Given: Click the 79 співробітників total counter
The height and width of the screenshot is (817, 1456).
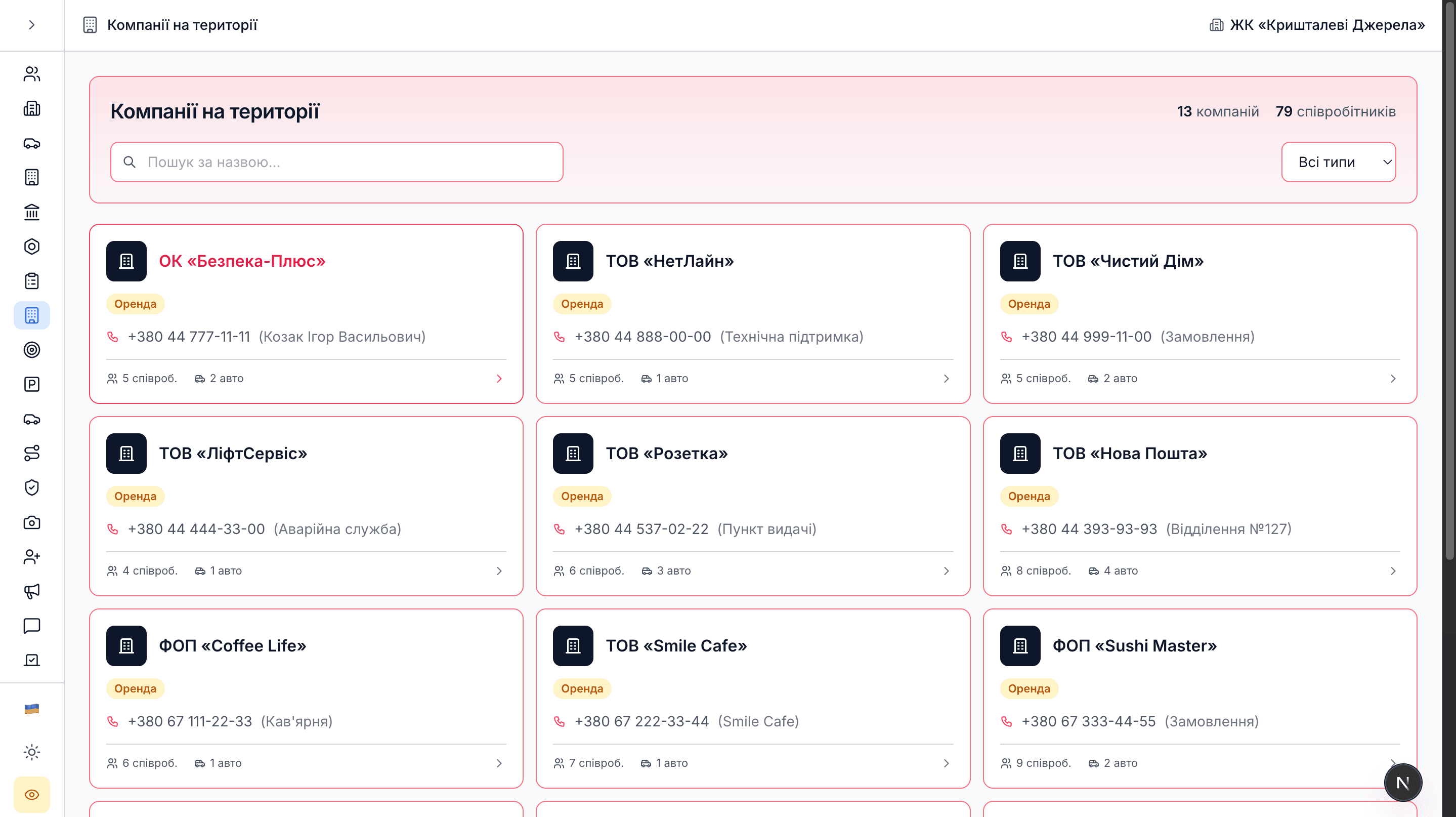Looking at the screenshot, I should tap(1336, 111).
